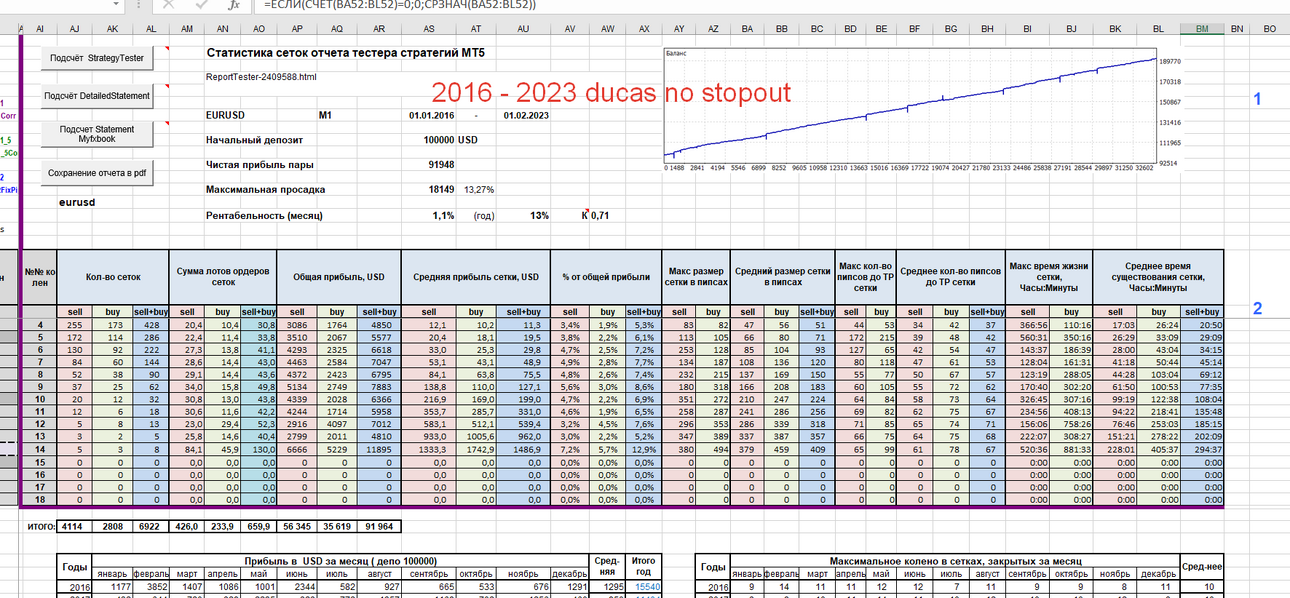Click the enter checkmark icon in formula bar
Screen dimensions: 1290x598
(x=201, y=5)
